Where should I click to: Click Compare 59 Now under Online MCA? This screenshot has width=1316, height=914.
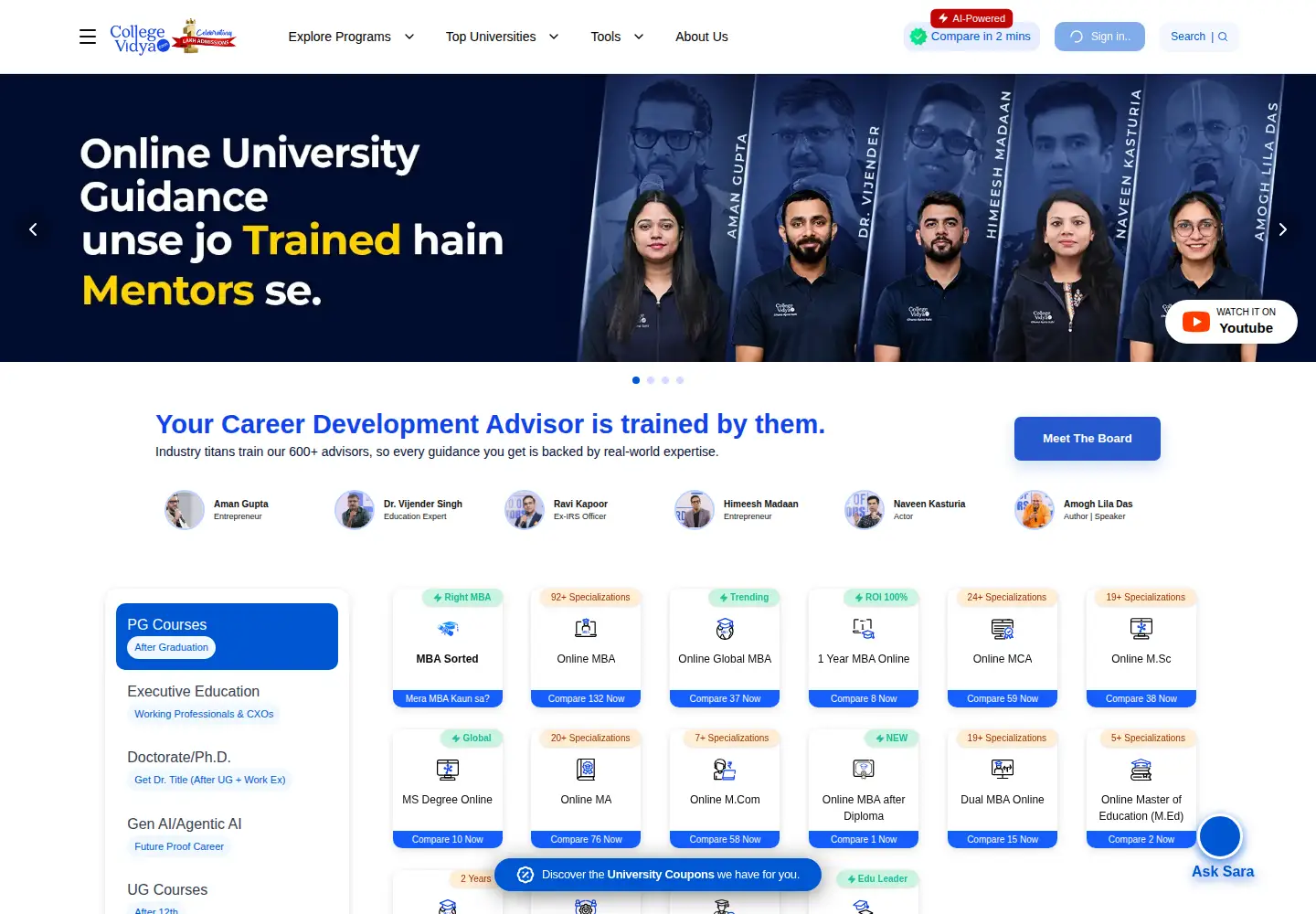pos(1003,698)
